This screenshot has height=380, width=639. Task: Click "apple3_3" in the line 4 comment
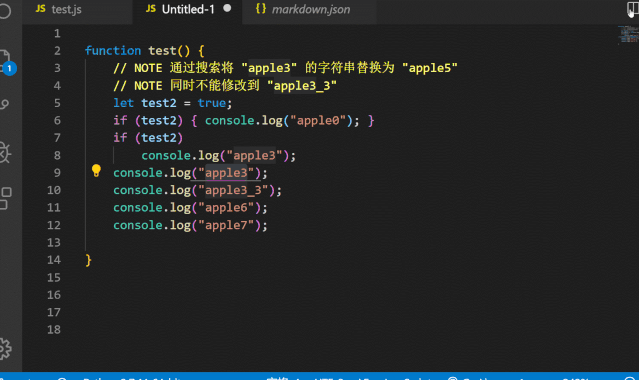pos(302,86)
